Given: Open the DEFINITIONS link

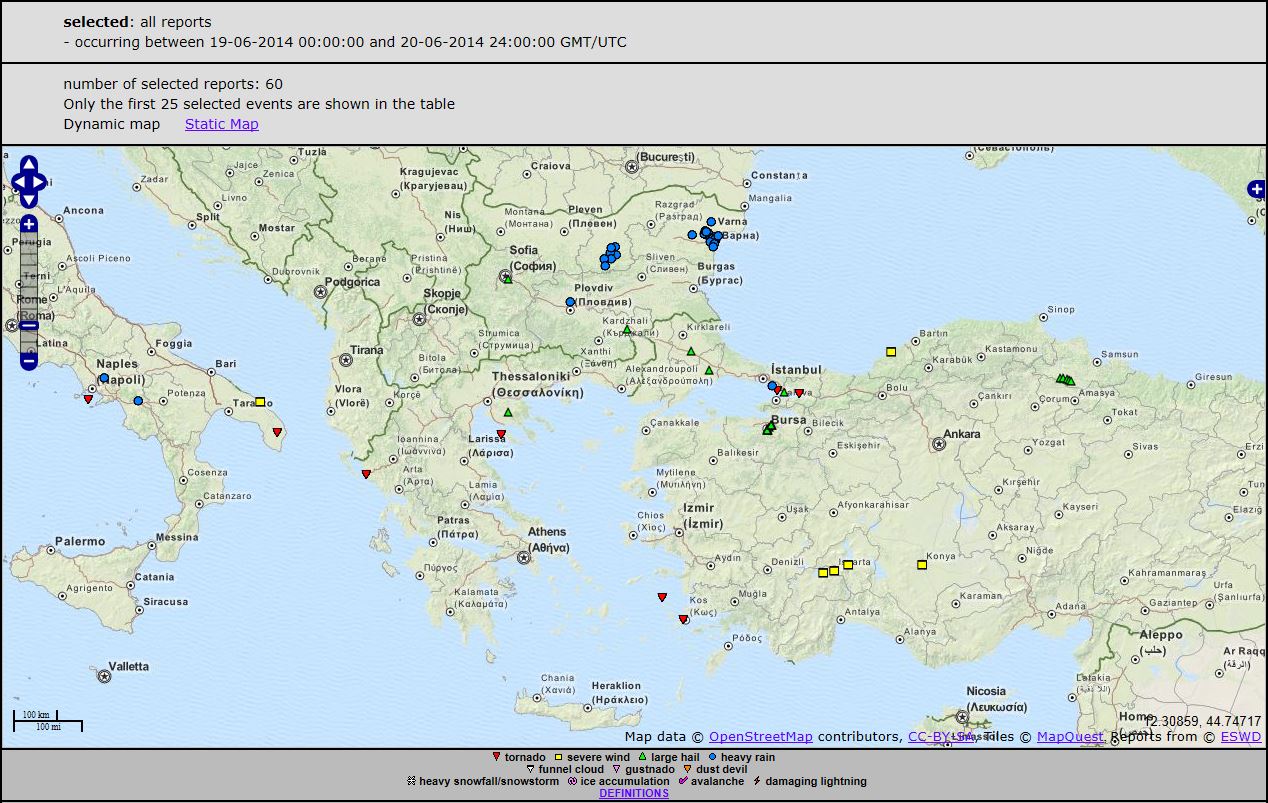Looking at the screenshot, I should pyautogui.click(x=634, y=793).
